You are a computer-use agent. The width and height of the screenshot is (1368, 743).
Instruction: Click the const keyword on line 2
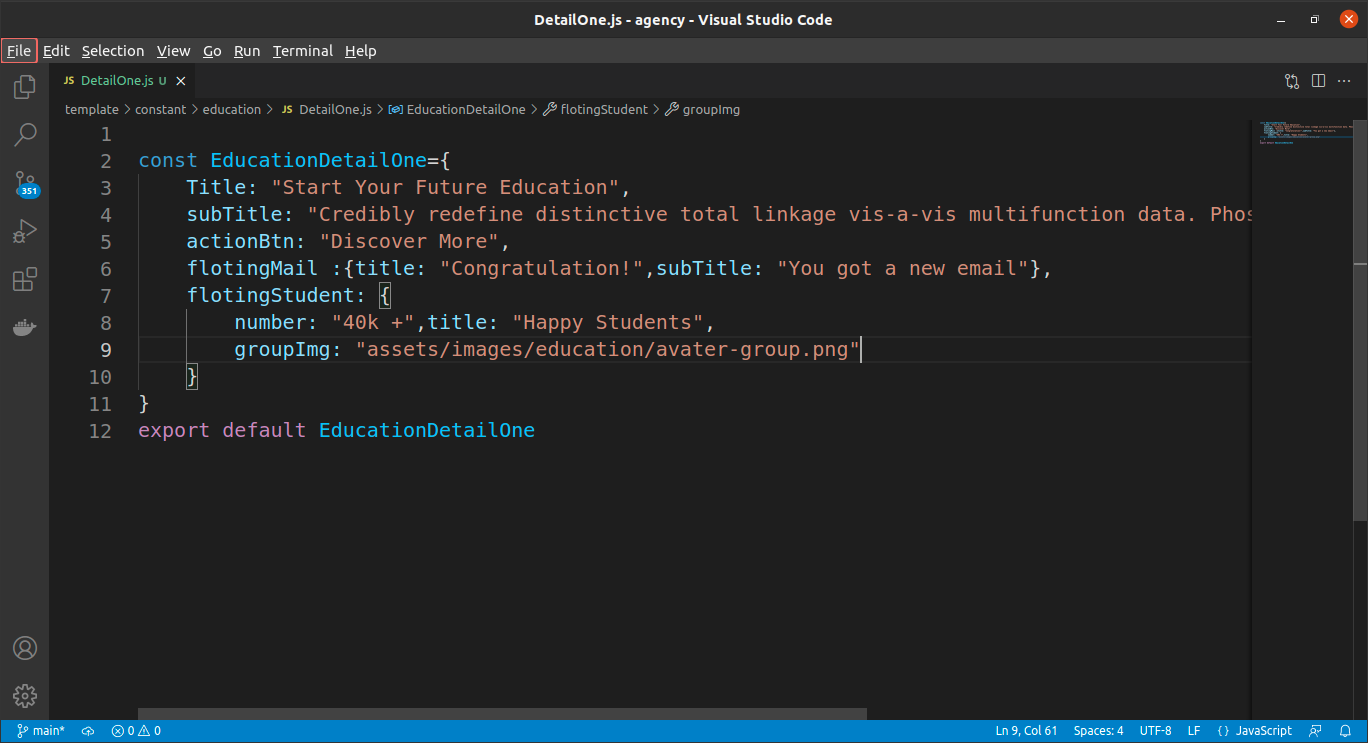pos(168,161)
